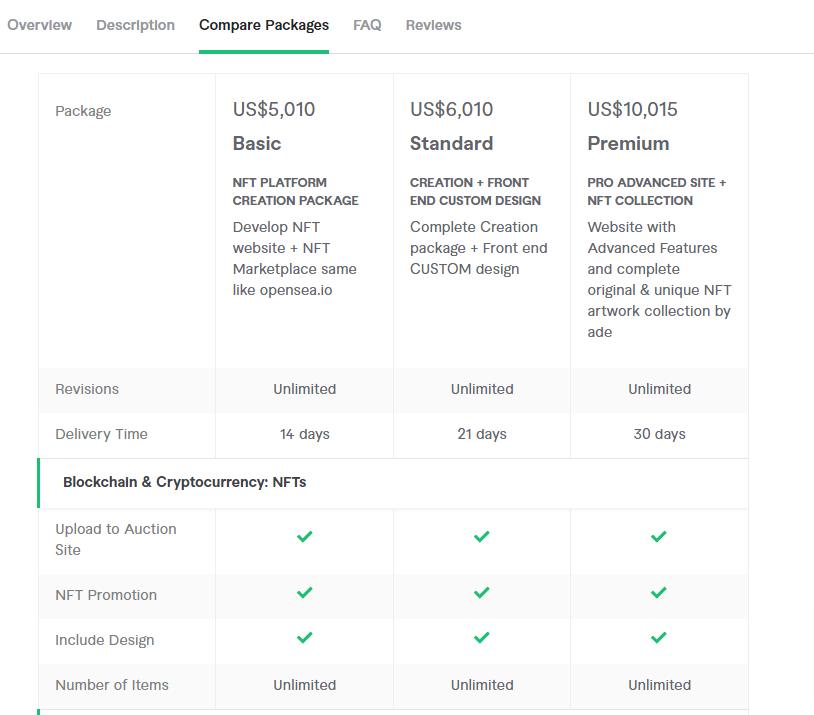The image size is (814, 715).
Task: Click Premium checkmark in NFT Promotion row
Action: 659,593
